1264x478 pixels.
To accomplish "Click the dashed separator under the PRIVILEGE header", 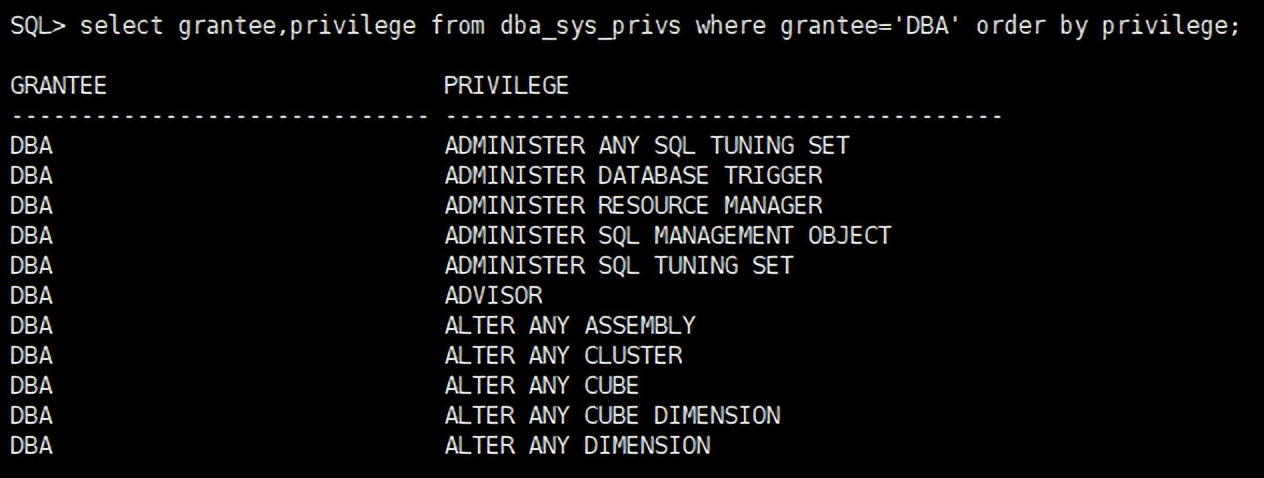I will click(x=722, y=118).
